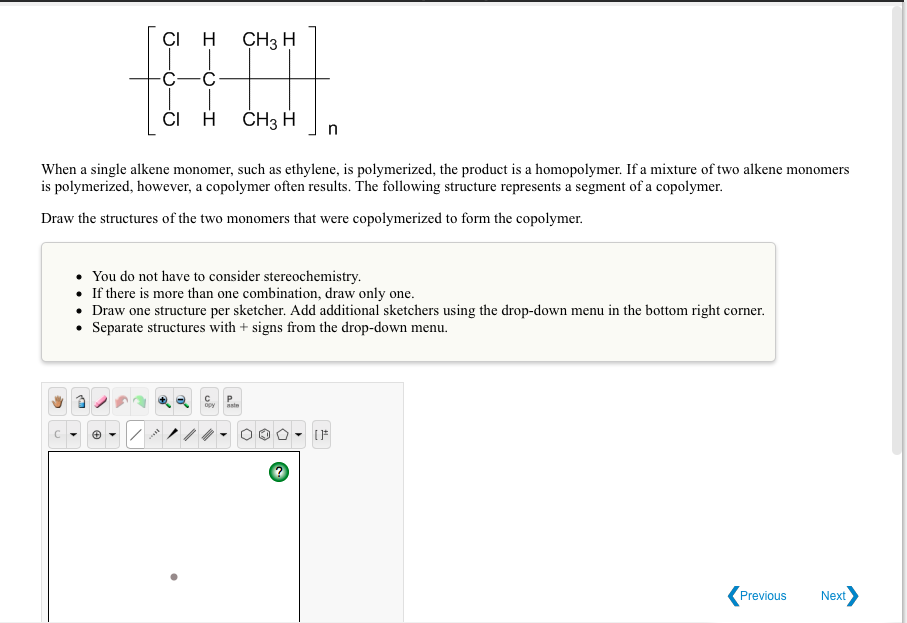907x623 pixels.
Task: Click the green question mark help icon
Action: (278, 471)
